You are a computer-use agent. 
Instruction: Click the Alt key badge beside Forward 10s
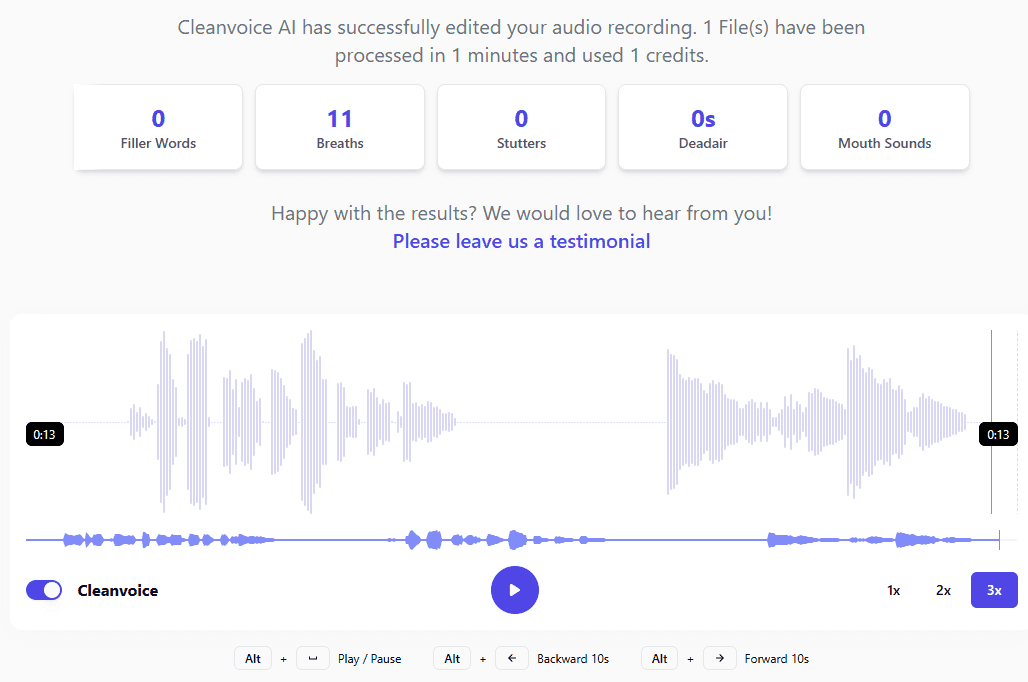660,659
